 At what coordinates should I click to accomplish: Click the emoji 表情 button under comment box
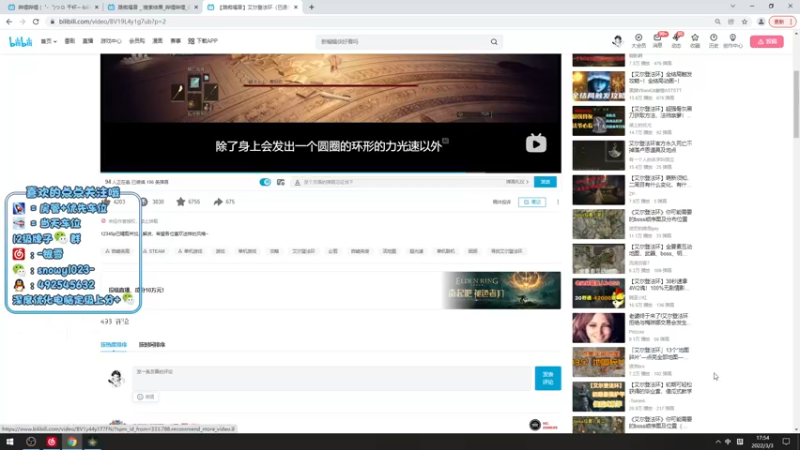tap(145, 397)
